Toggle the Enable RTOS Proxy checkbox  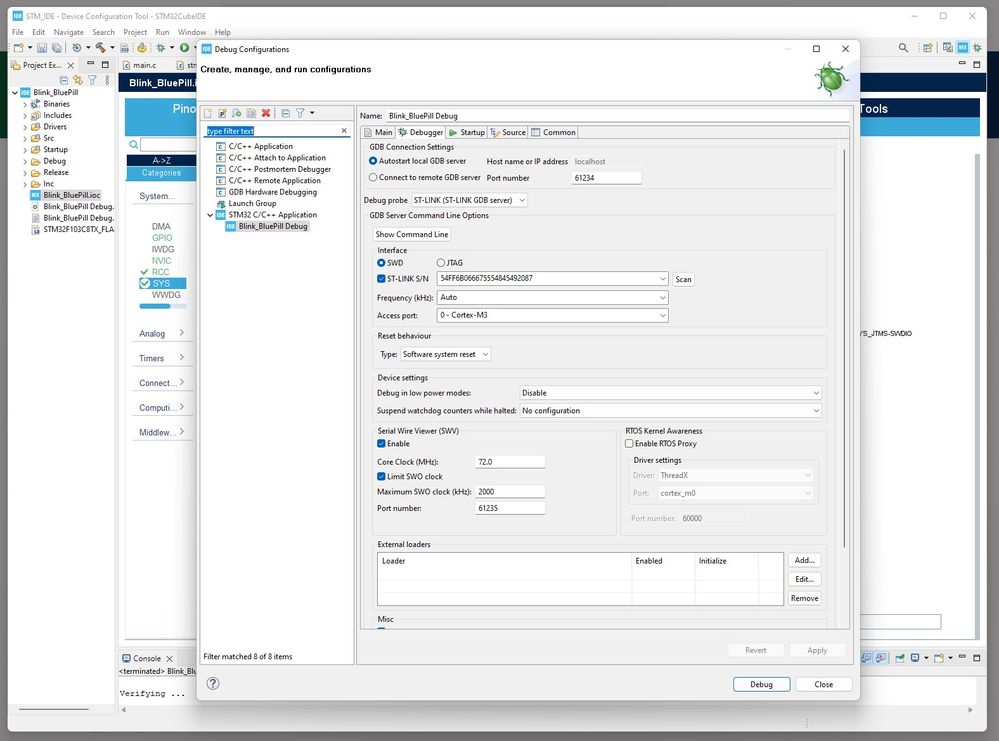629,443
